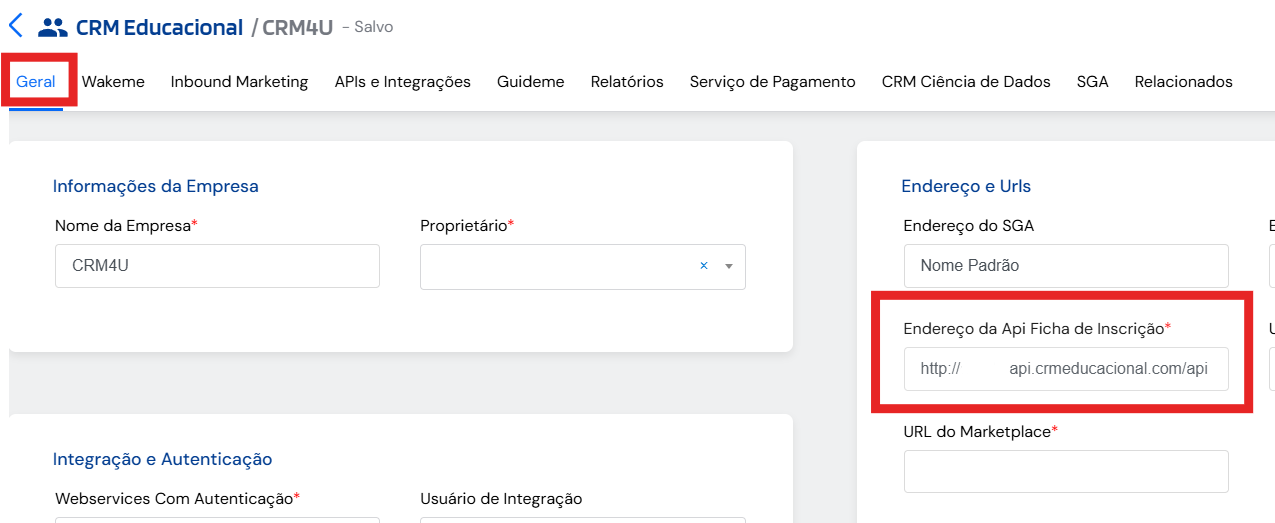
Task: Select the APIs e Integrações tab
Action: [x=402, y=82]
